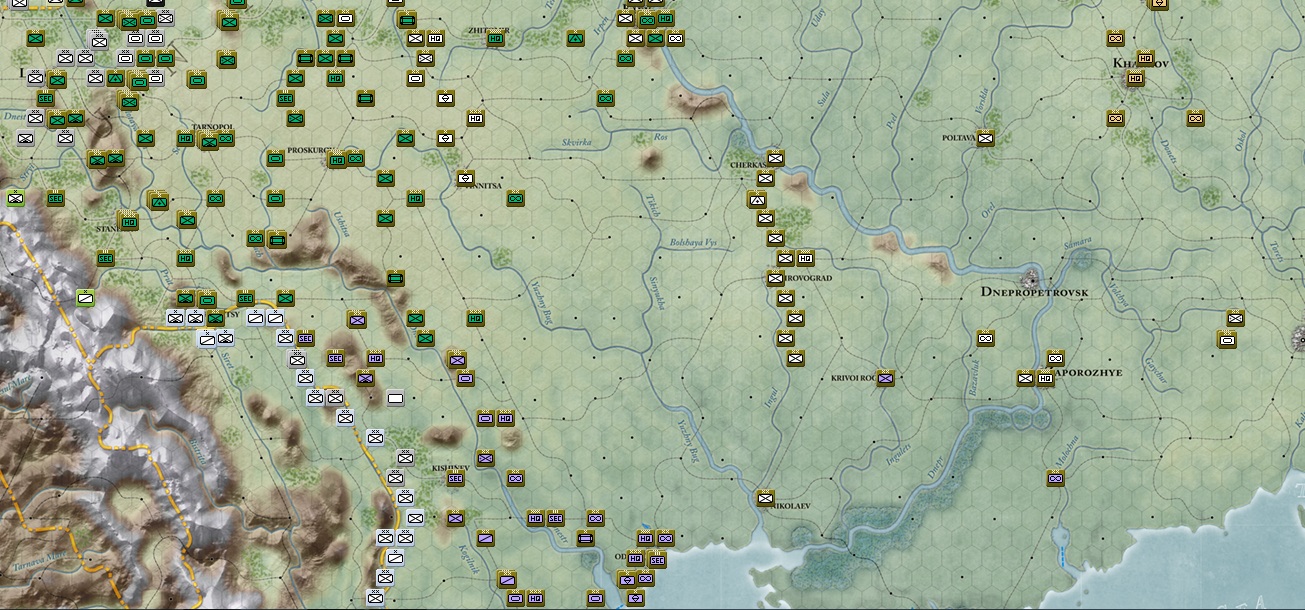Click the Skvirka river label
The width and height of the screenshot is (1305, 610).
pos(577,143)
